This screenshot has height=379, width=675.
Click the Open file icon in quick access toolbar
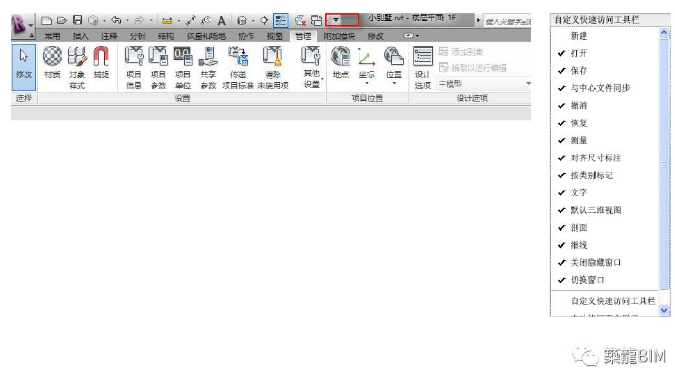click(x=62, y=20)
